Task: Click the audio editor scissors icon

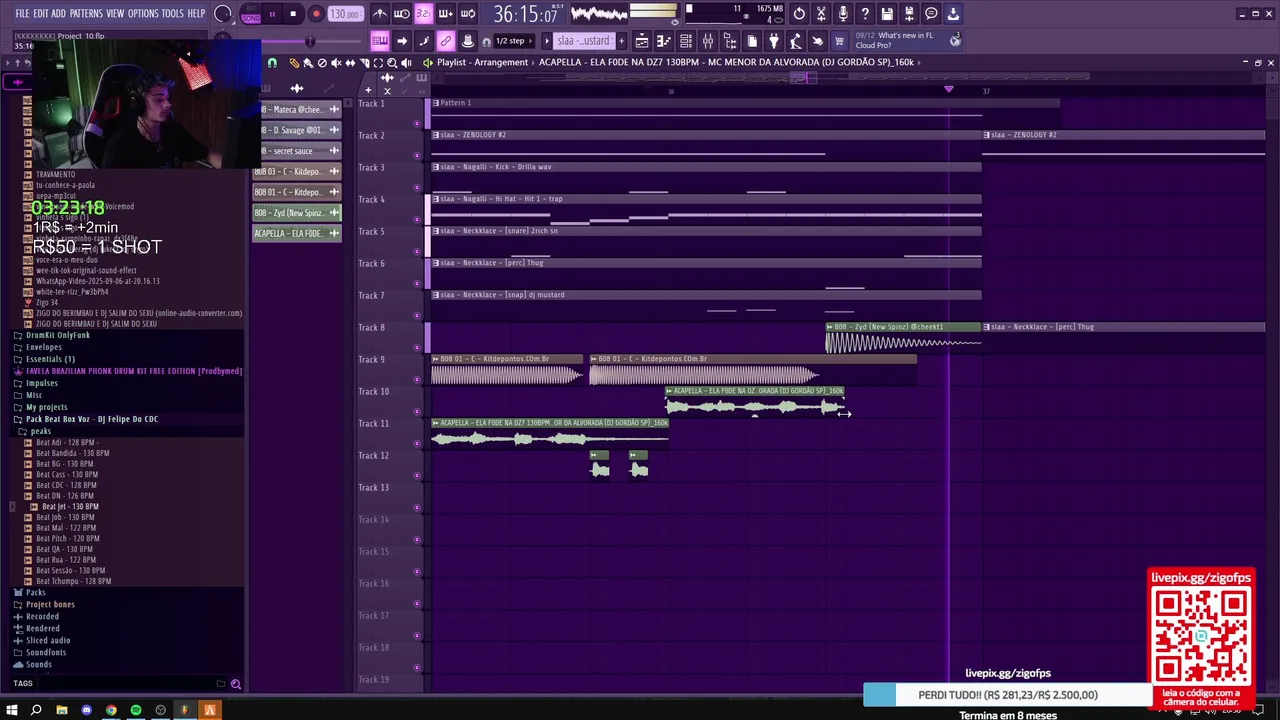Action: [x=821, y=14]
